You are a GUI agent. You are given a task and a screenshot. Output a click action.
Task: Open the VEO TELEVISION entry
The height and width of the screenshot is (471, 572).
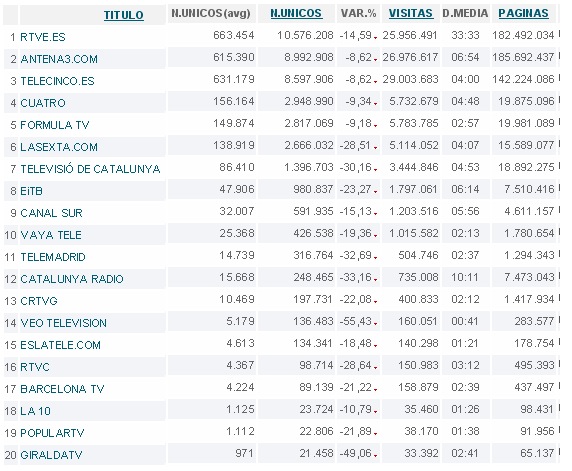click(x=63, y=323)
